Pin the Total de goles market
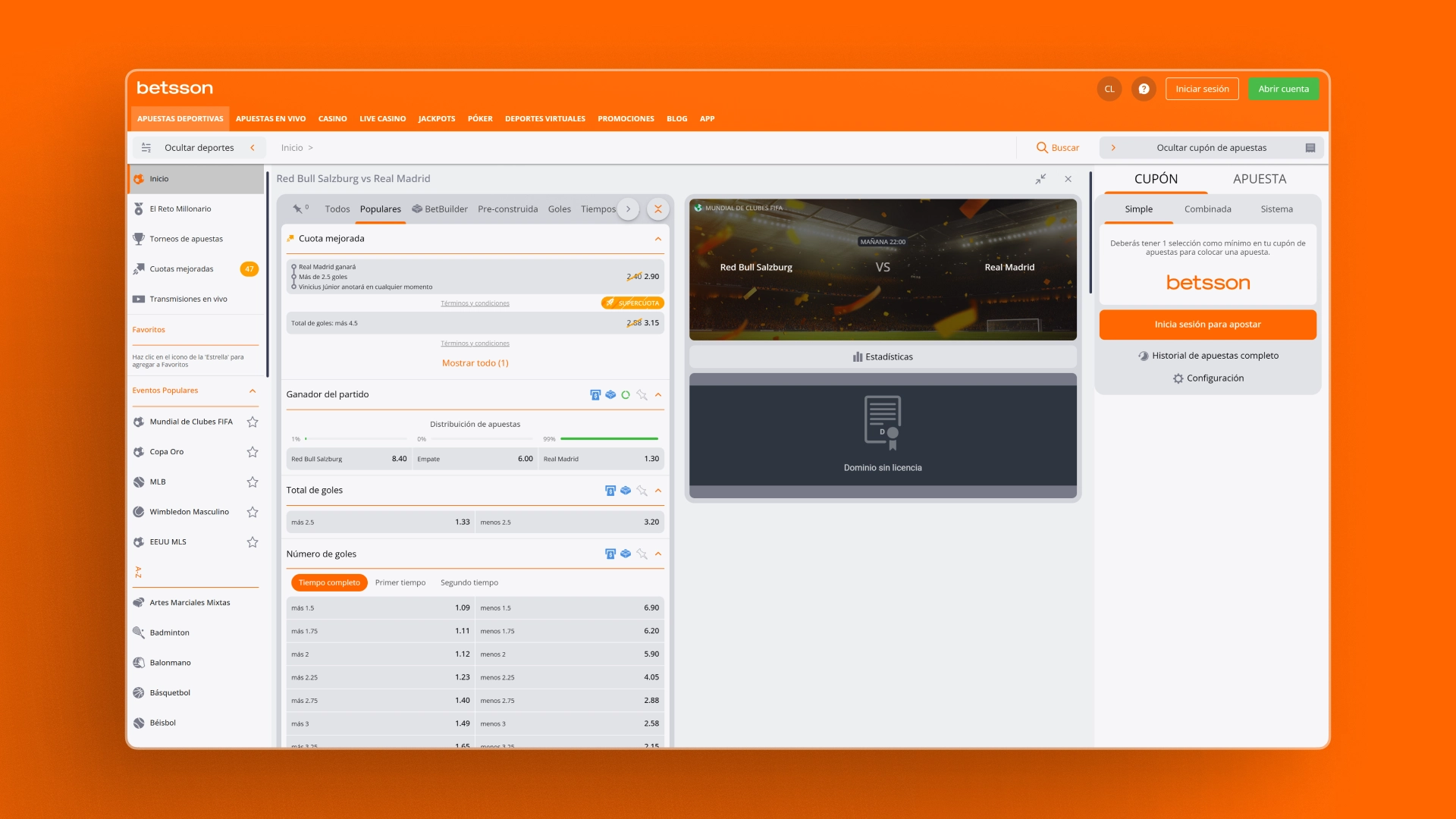 point(642,491)
